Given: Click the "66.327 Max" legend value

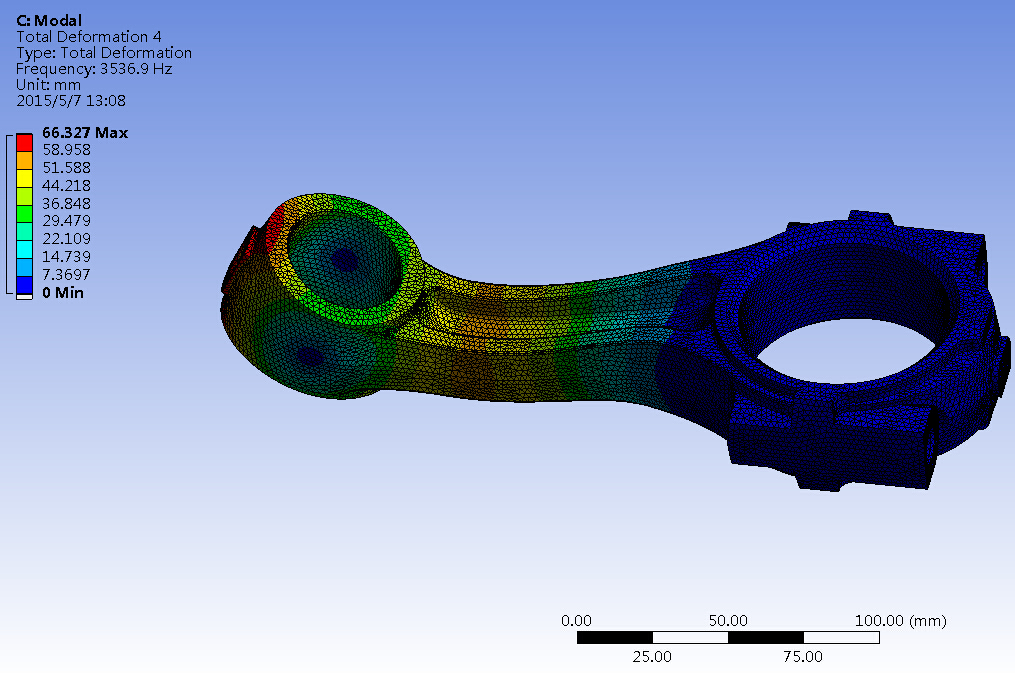Looking at the screenshot, I should tap(85, 133).
